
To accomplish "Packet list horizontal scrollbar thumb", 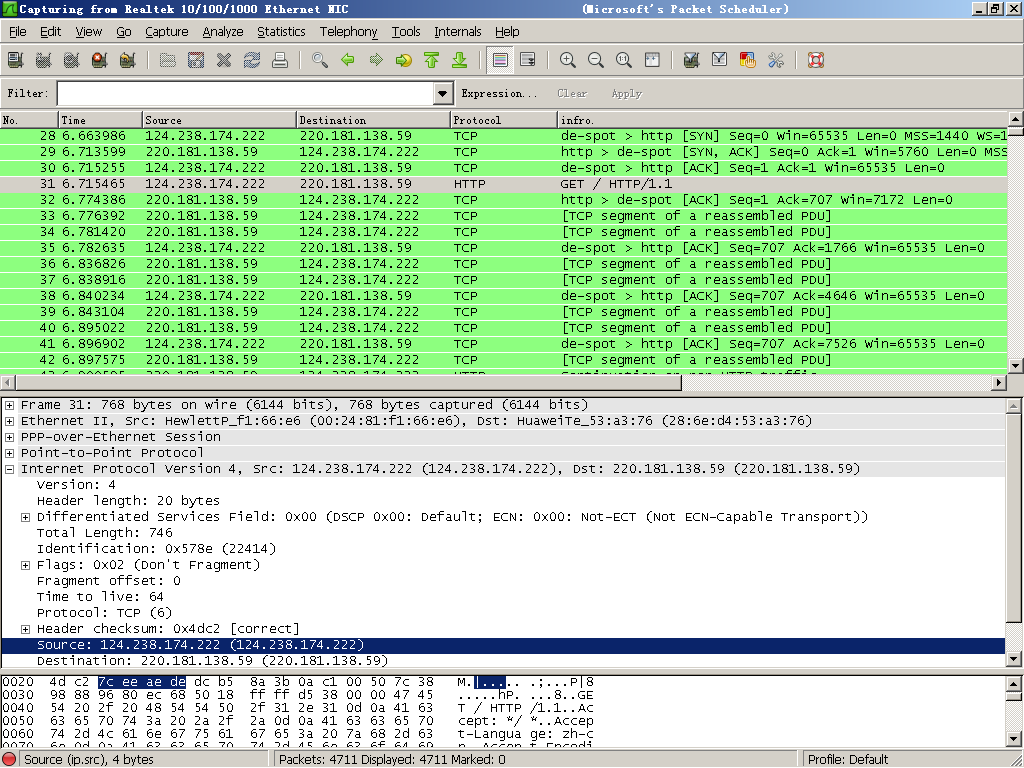I will (x=347, y=383).
